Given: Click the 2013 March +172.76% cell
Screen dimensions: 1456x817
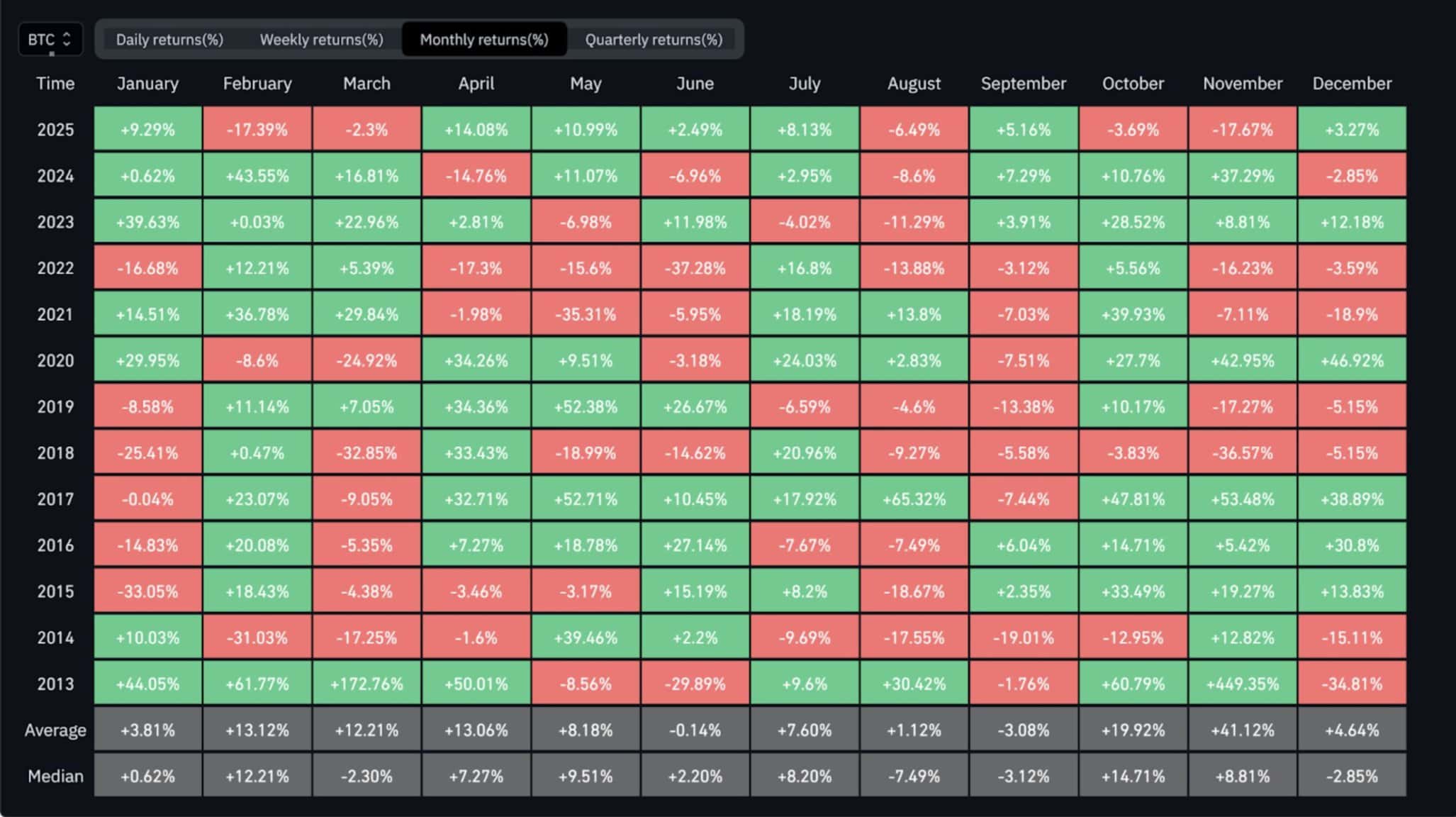Looking at the screenshot, I should pyautogui.click(x=366, y=684).
